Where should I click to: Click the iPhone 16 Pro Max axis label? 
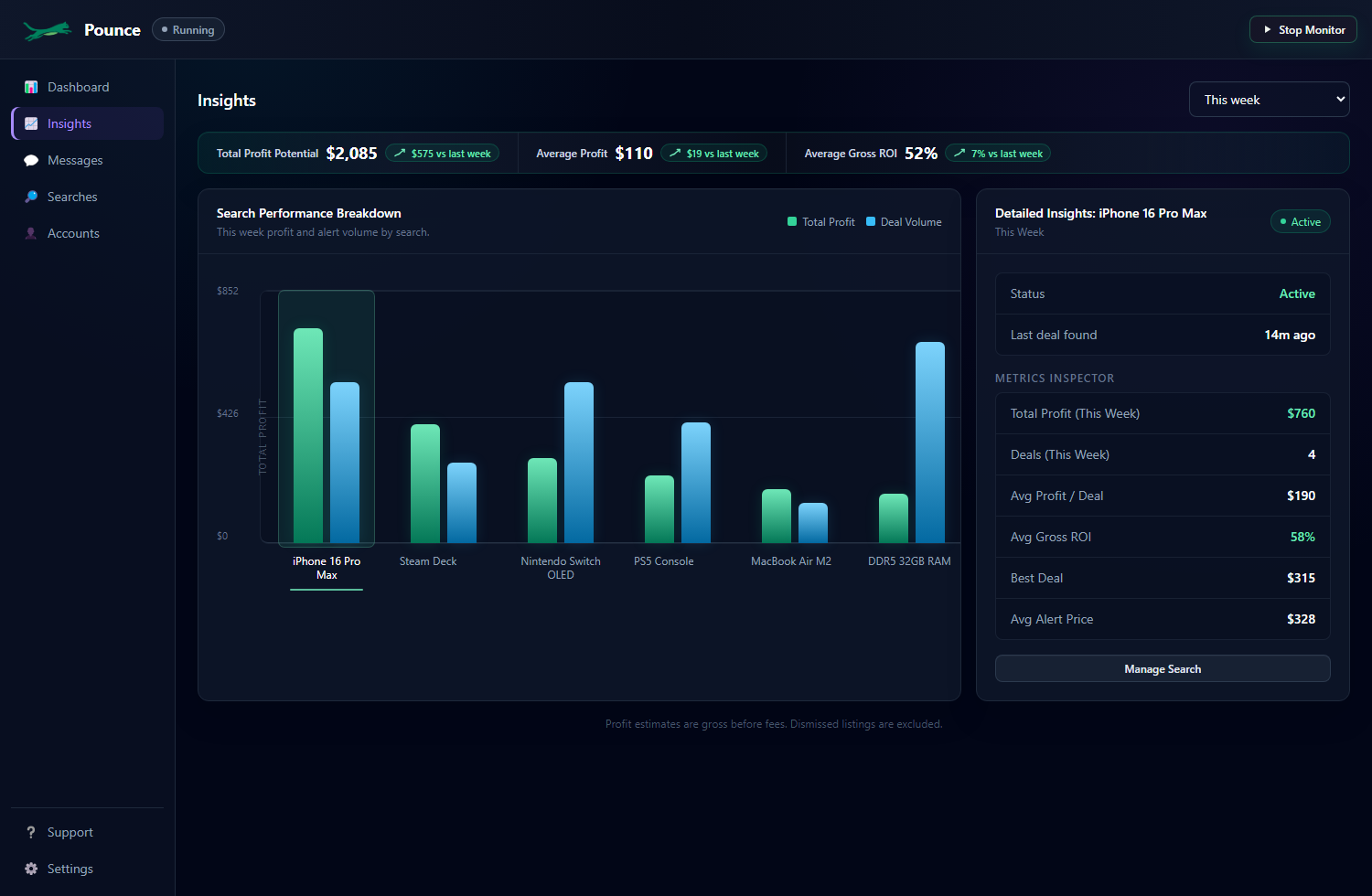tap(327, 568)
